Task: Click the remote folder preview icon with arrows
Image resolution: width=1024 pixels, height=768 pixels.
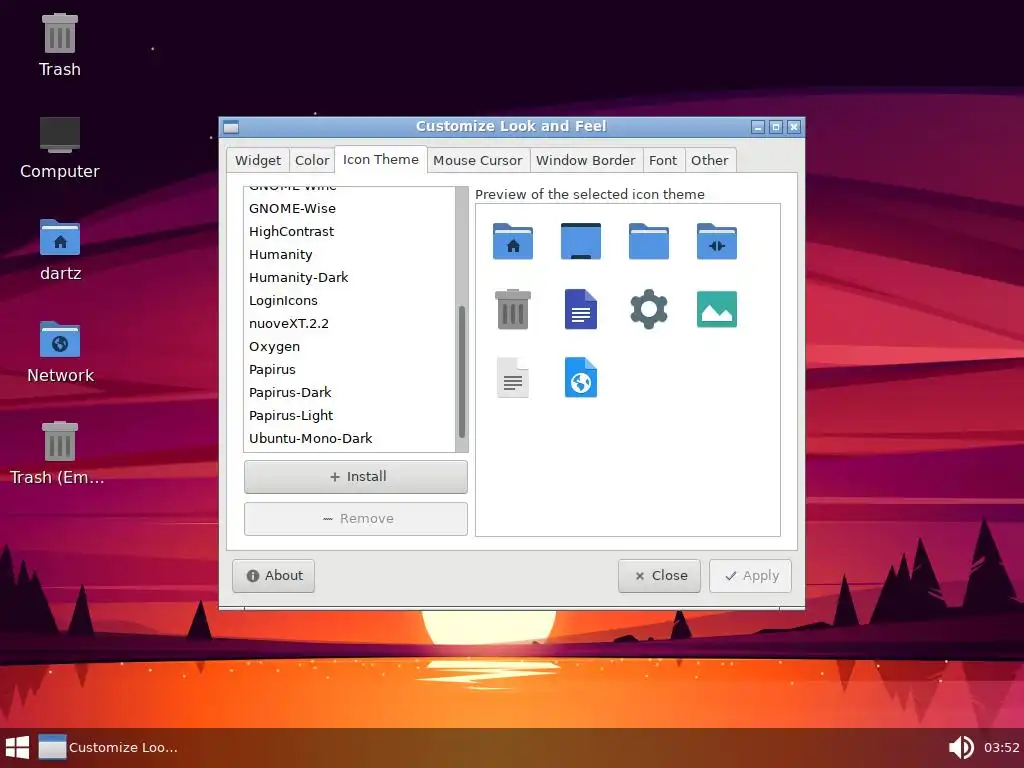Action: tap(716, 242)
